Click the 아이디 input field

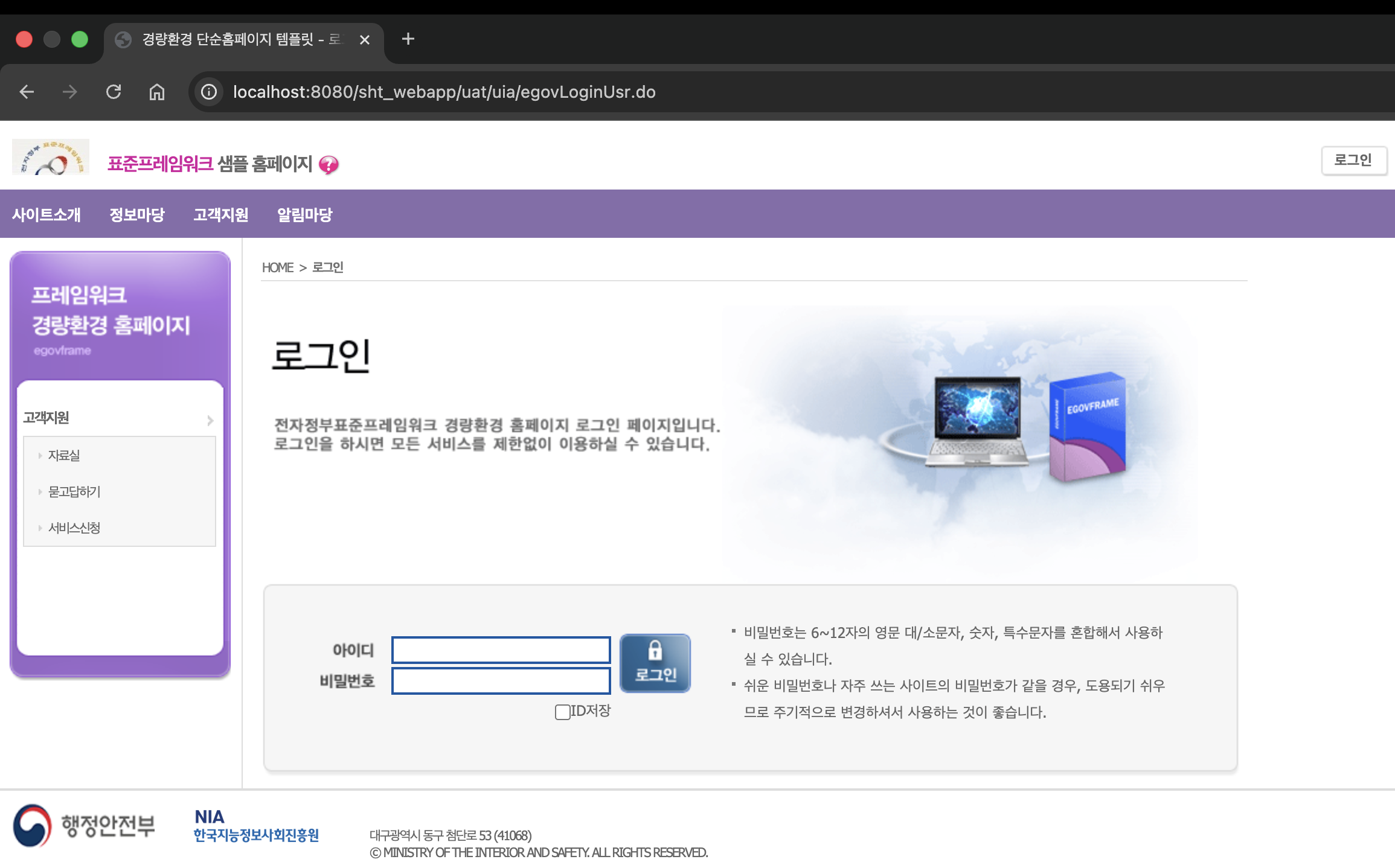tap(501, 650)
